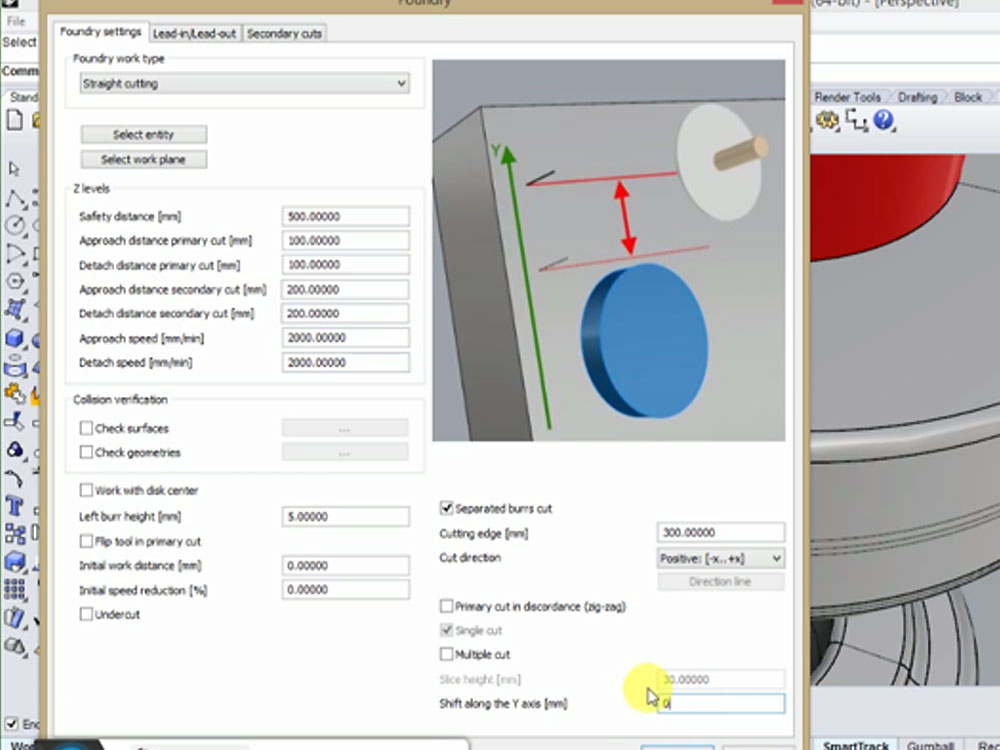Enable the Check surfaces checkbox
This screenshot has width=1000, height=750.
(86, 428)
